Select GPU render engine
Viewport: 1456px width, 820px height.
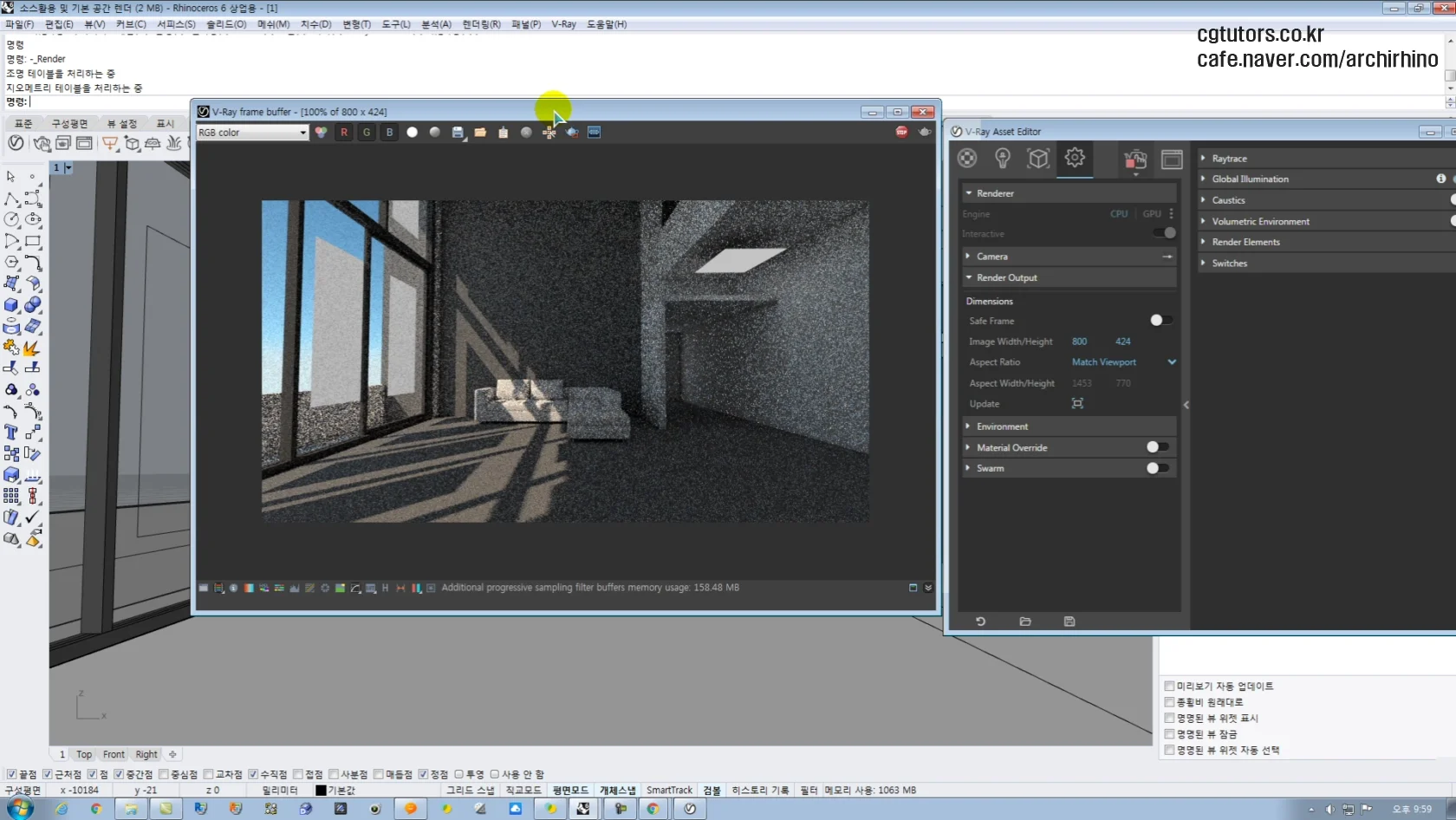point(1151,214)
